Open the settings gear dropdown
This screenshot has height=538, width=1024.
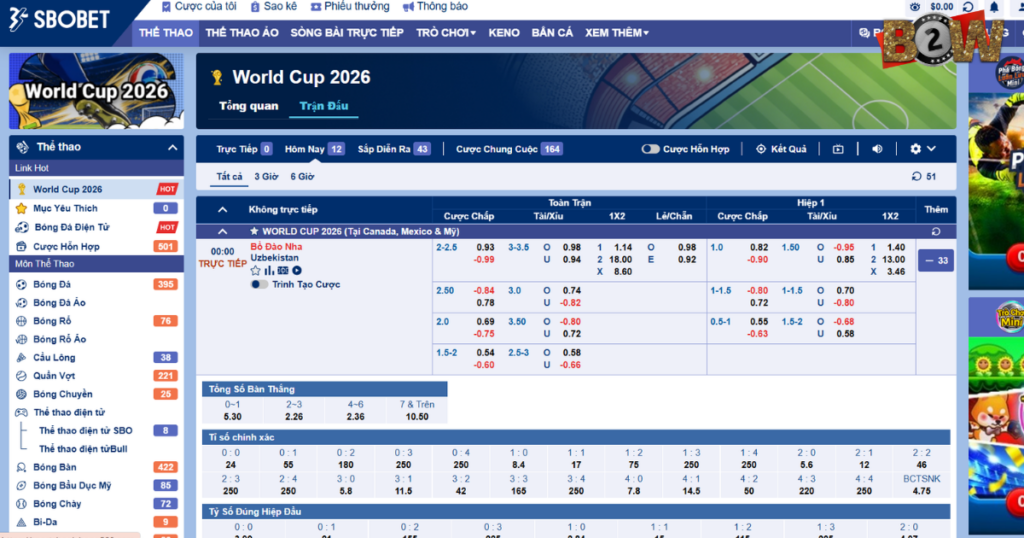(x=923, y=149)
